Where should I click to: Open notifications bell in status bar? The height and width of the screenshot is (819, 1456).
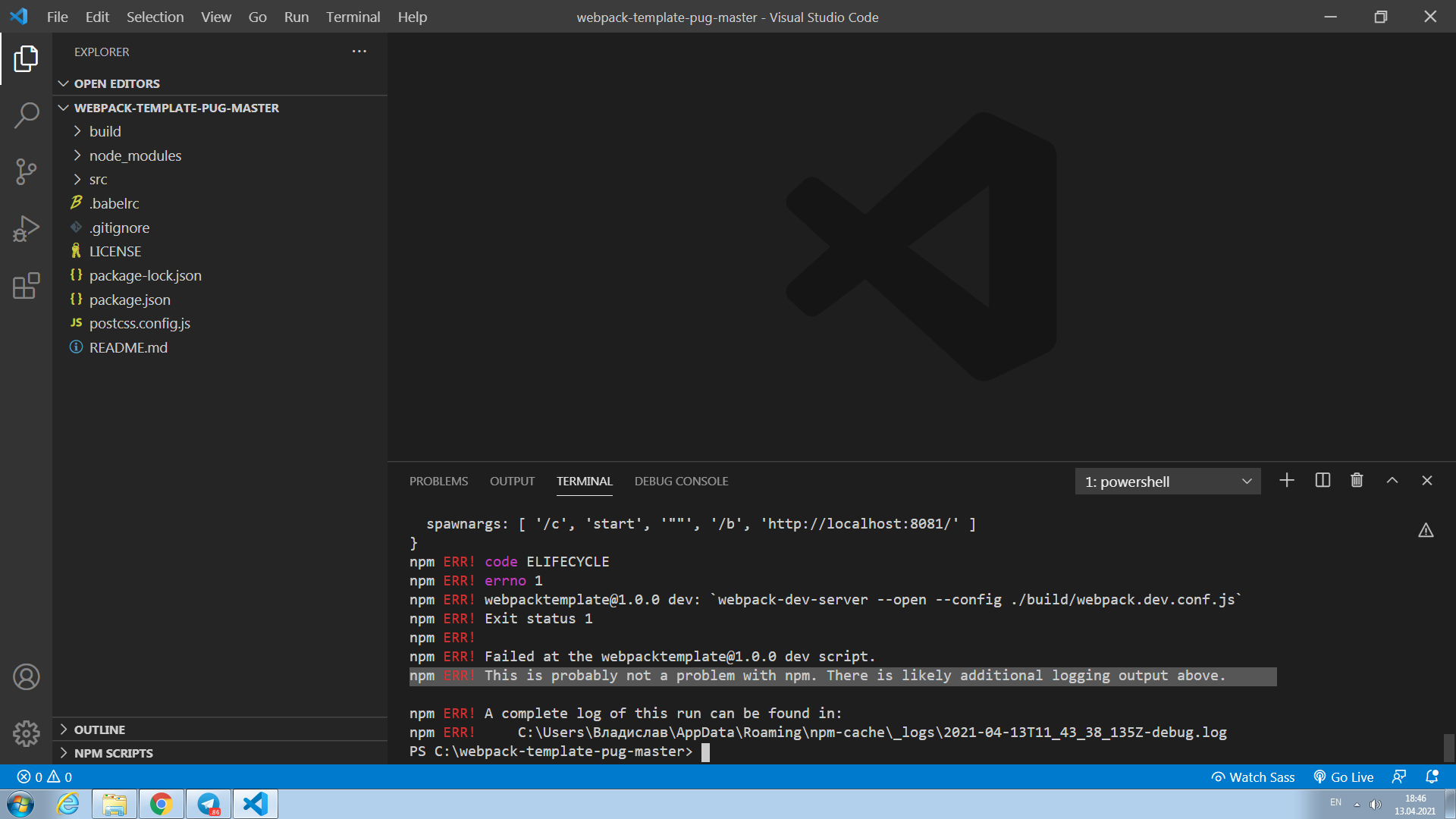[1432, 777]
